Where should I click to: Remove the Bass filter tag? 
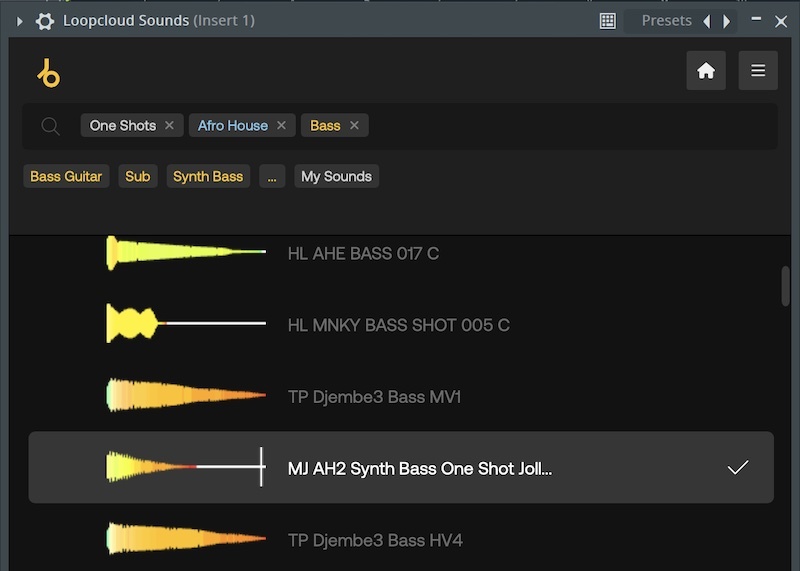[354, 126]
